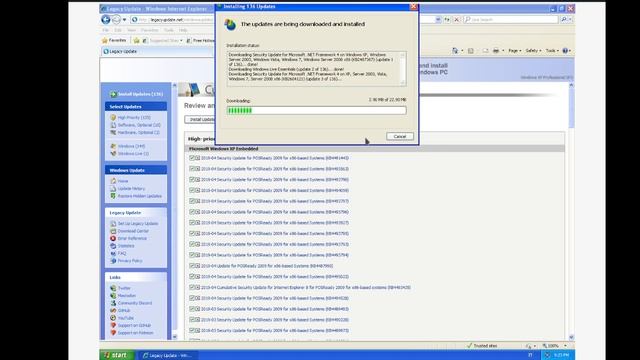Open the Edit menu
This screenshot has width=640, height=360.
pos(118,30)
